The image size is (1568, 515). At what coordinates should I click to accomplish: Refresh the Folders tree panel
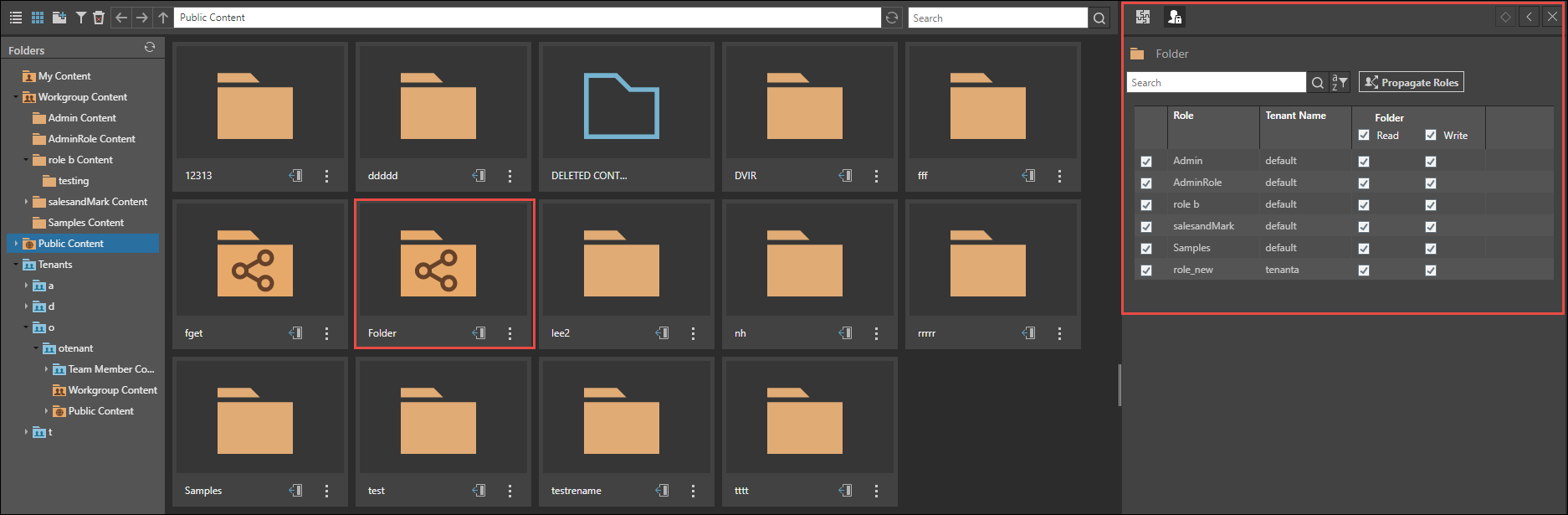coord(150,48)
